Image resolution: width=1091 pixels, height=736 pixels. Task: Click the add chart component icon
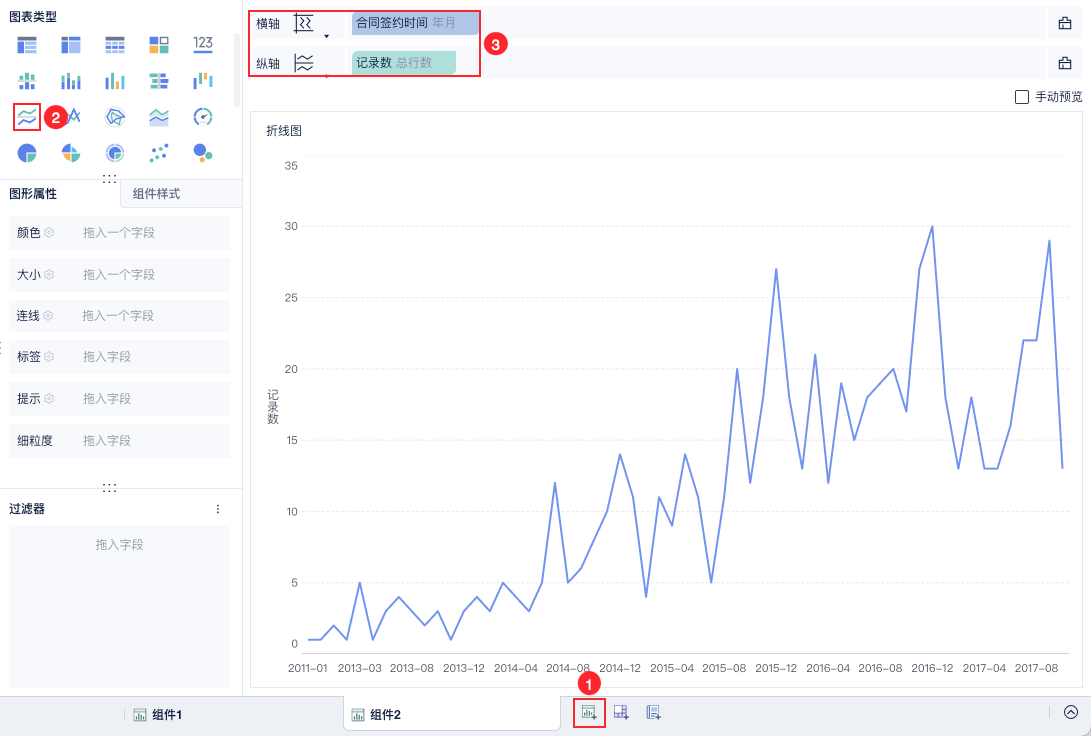pyautogui.click(x=590, y=713)
